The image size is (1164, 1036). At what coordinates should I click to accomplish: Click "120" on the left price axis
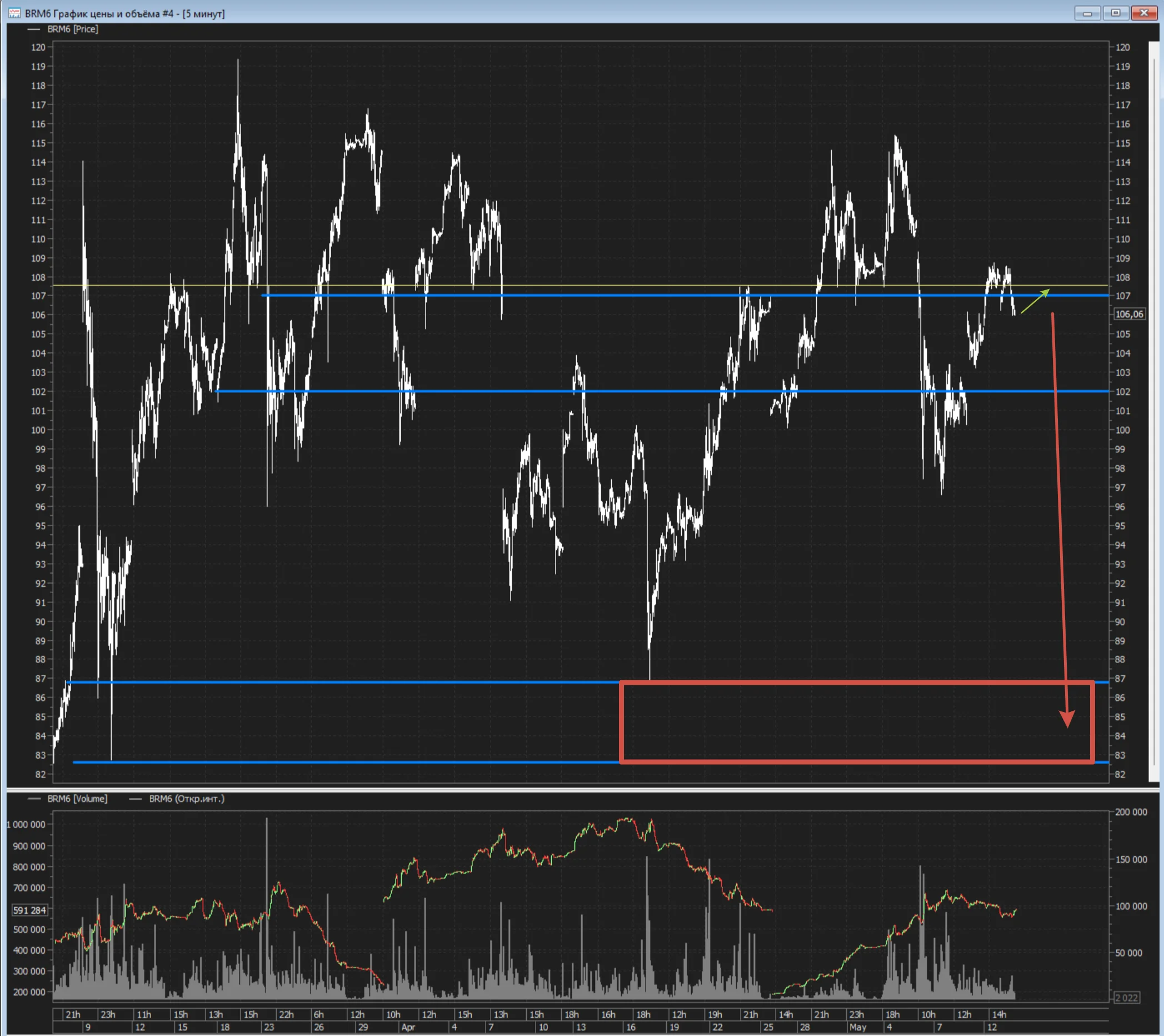tap(38, 47)
